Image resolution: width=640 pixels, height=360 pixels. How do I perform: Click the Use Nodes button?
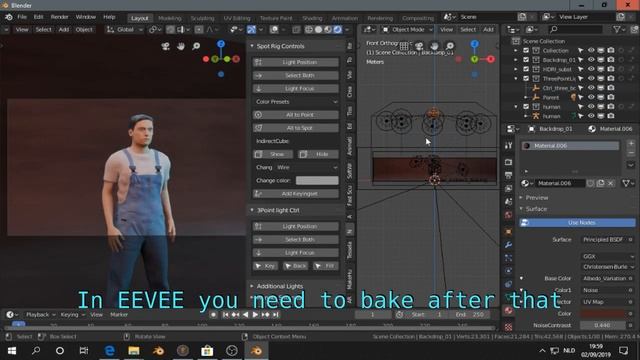pyautogui.click(x=577, y=222)
